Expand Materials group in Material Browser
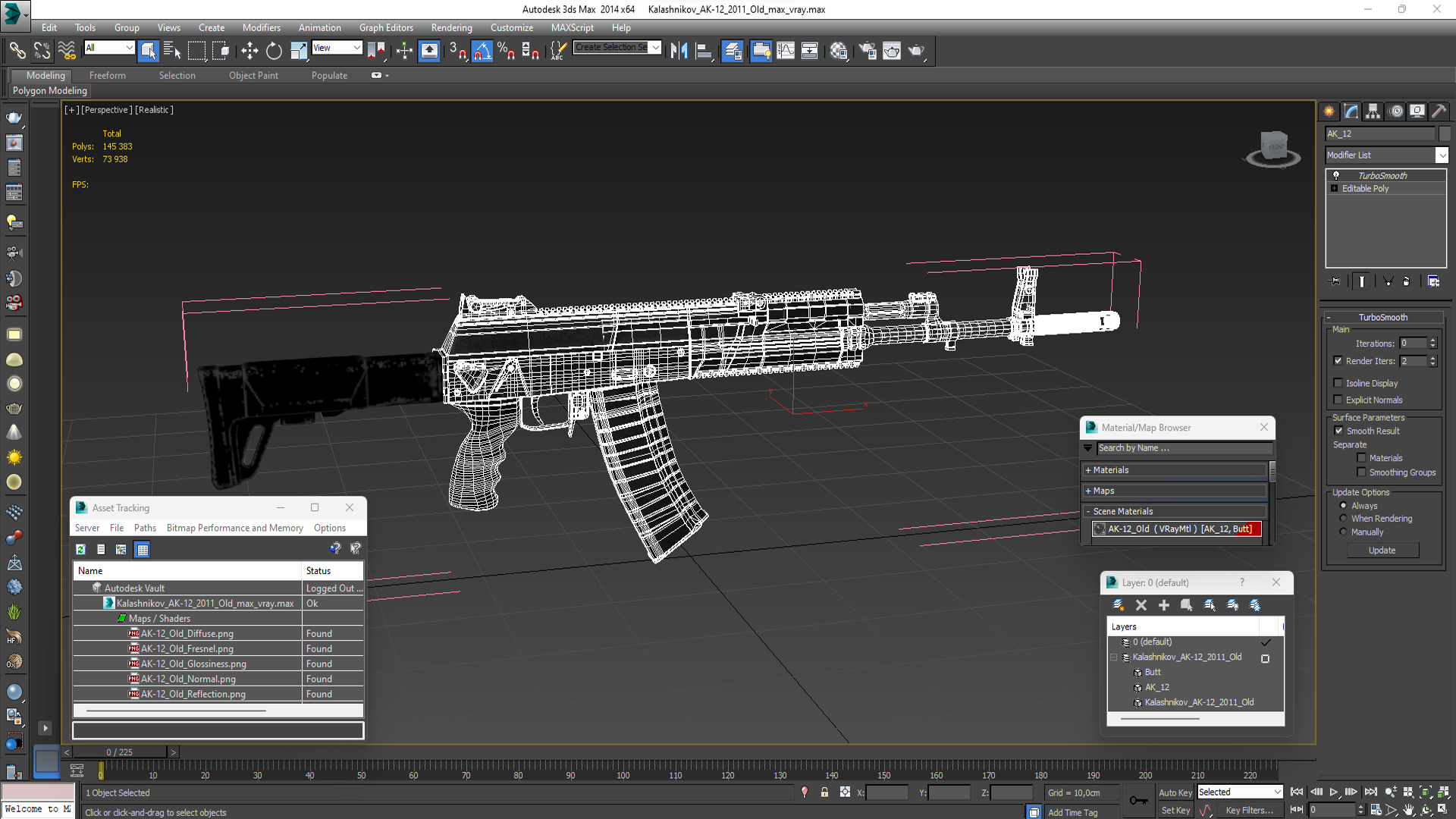 (x=1175, y=470)
